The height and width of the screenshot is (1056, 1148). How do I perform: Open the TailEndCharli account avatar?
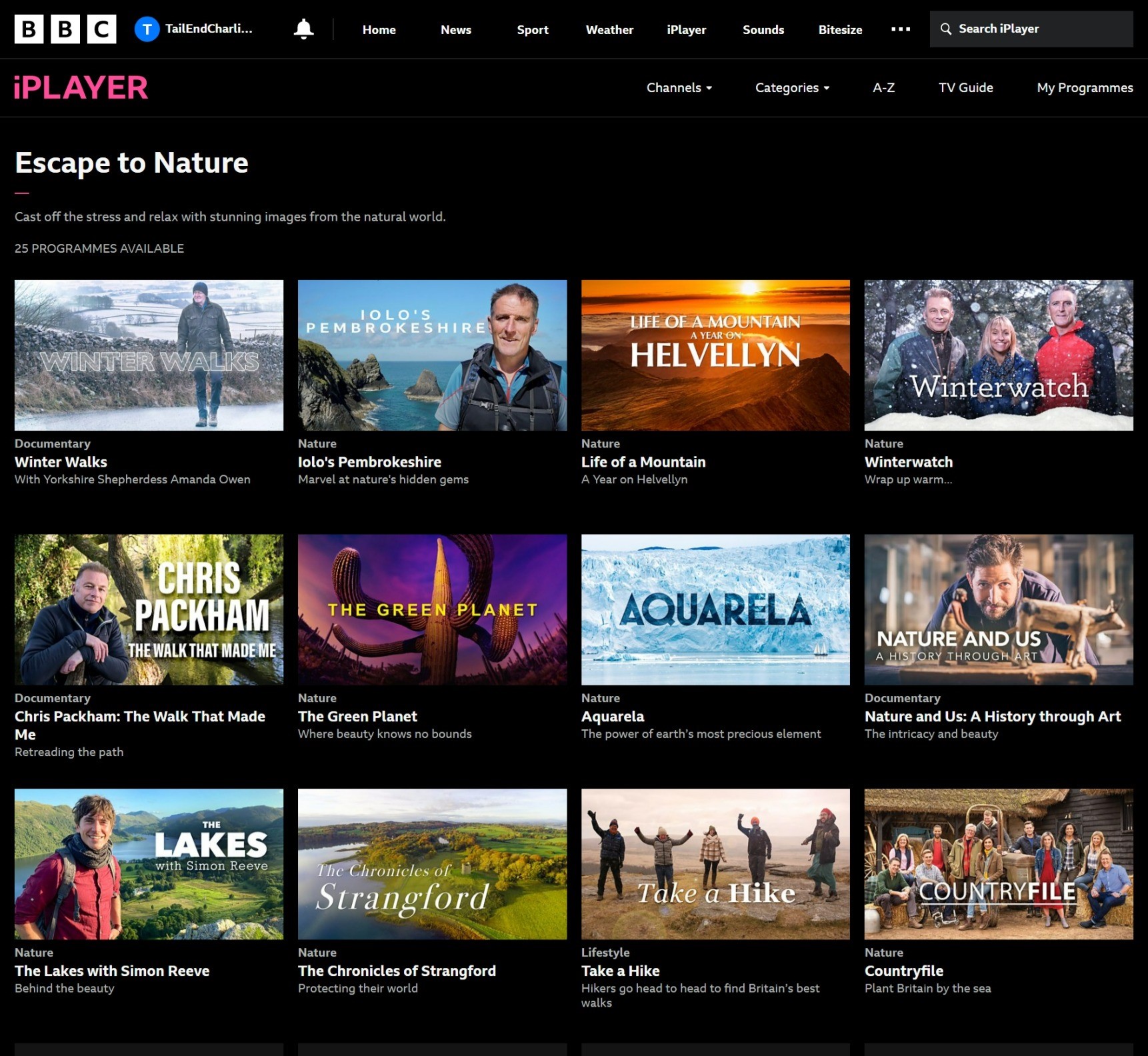147,29
